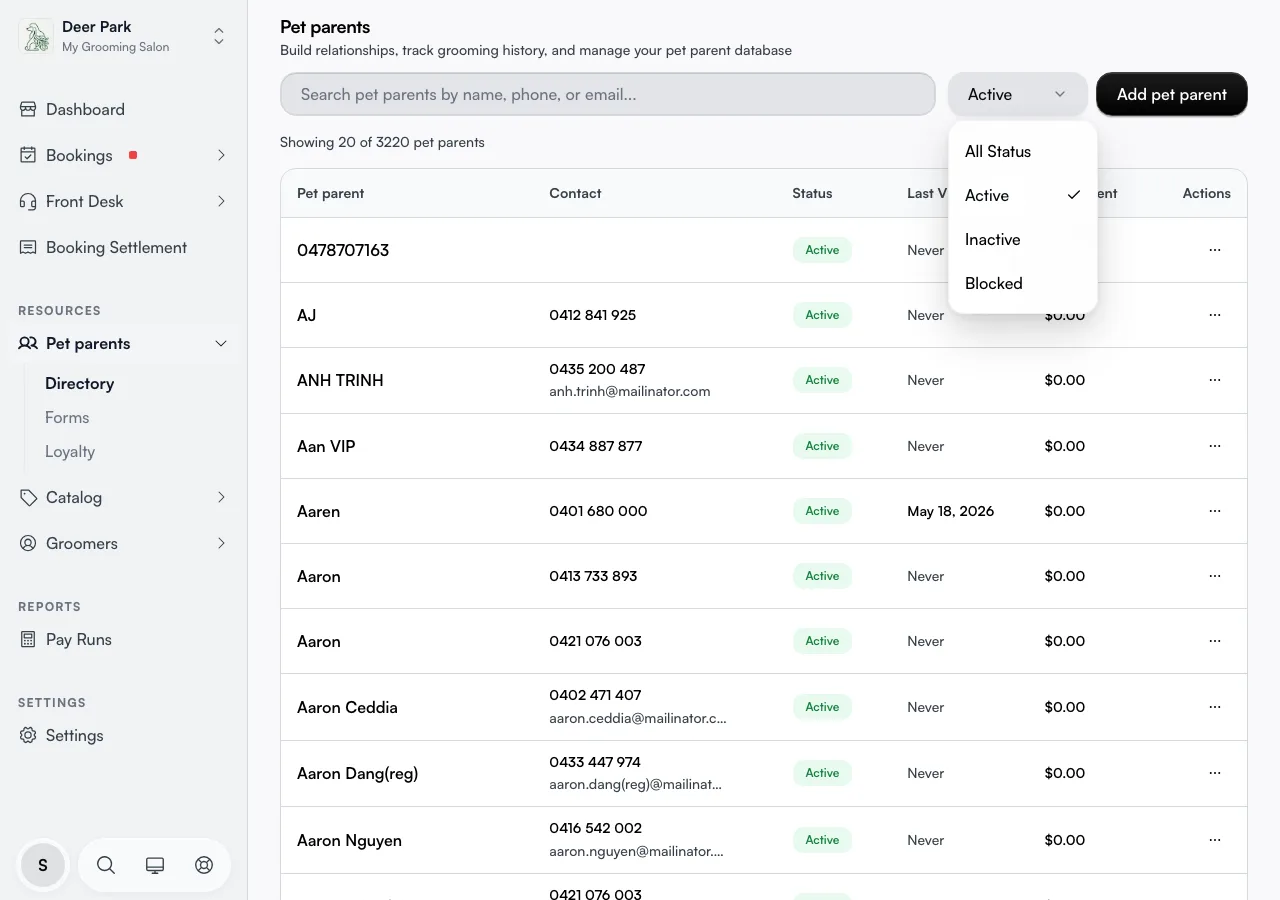The height and width of the screenshot is (900, 1280).
Task: Click email anh.trinh@mailinator.com
Action: 630,391
